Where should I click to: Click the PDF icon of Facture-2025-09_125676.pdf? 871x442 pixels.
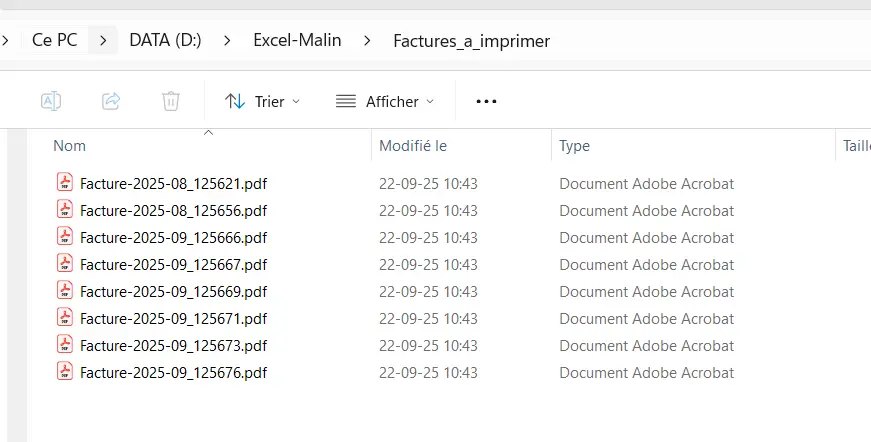[x=65, y=373]
